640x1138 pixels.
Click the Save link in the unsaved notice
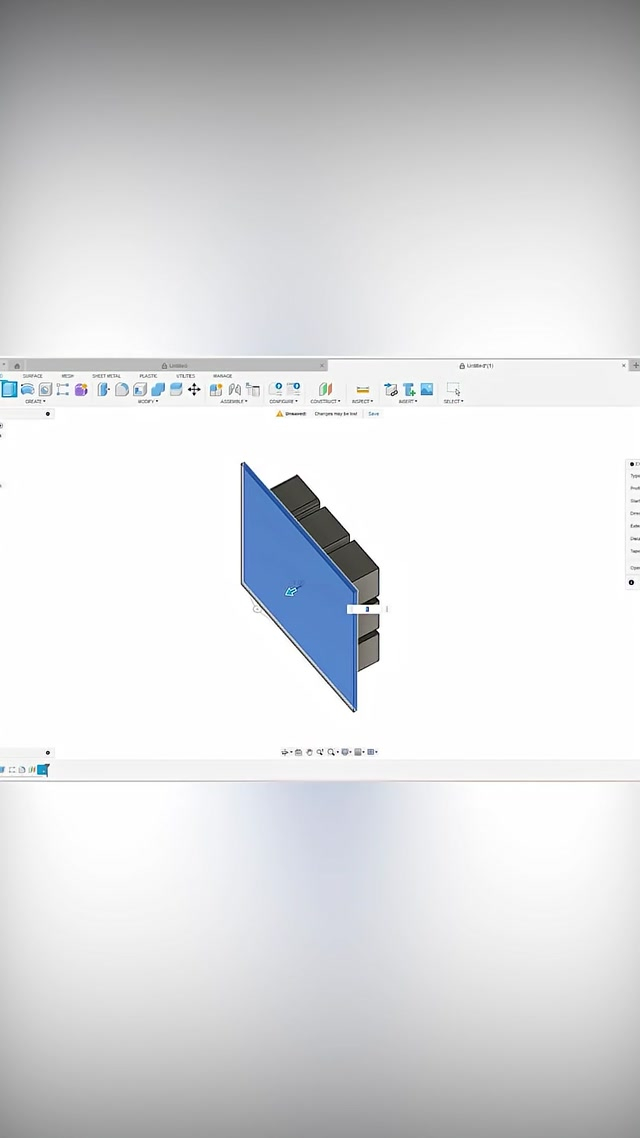[373, 413]
